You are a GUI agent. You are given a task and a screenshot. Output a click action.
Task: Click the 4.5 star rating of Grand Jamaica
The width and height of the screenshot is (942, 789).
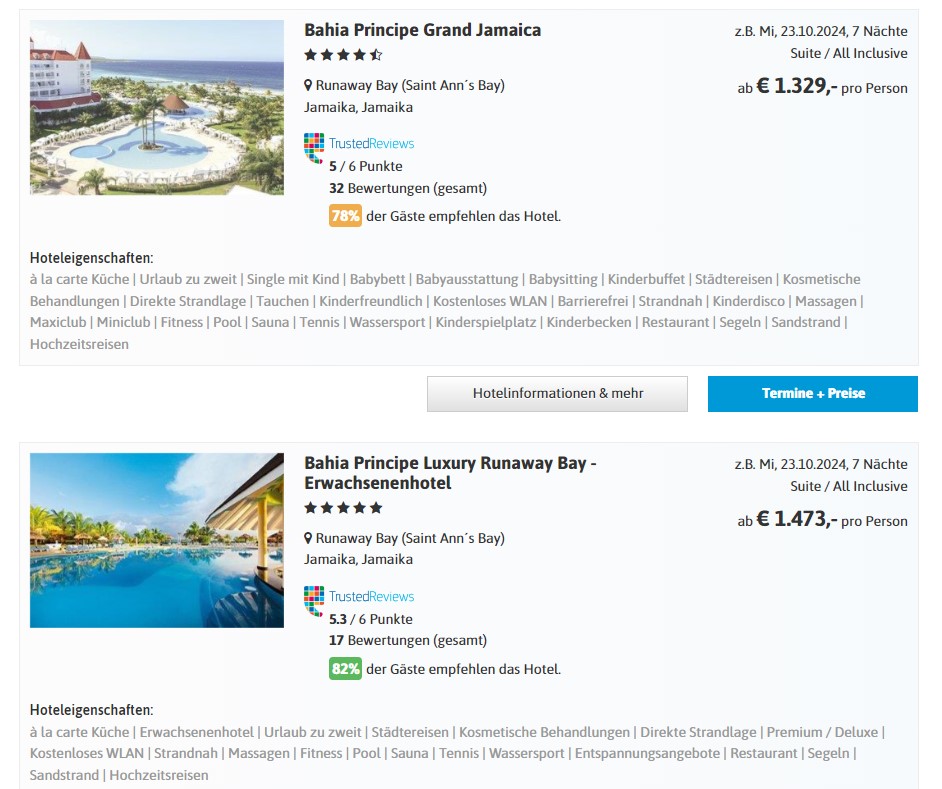(x=343, y=55)
